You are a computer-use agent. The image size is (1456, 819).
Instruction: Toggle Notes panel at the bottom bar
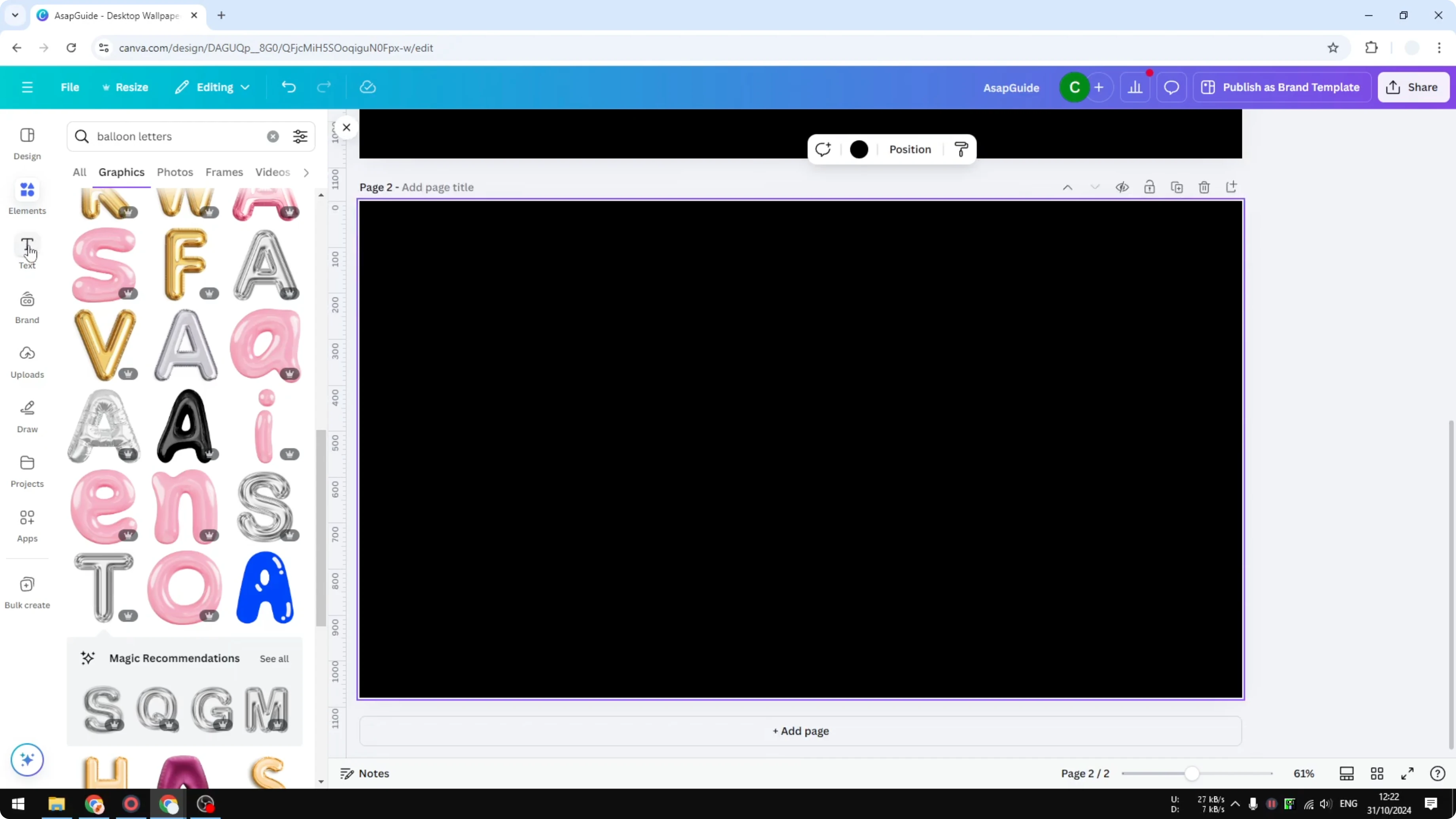click(x=364, y=773)
